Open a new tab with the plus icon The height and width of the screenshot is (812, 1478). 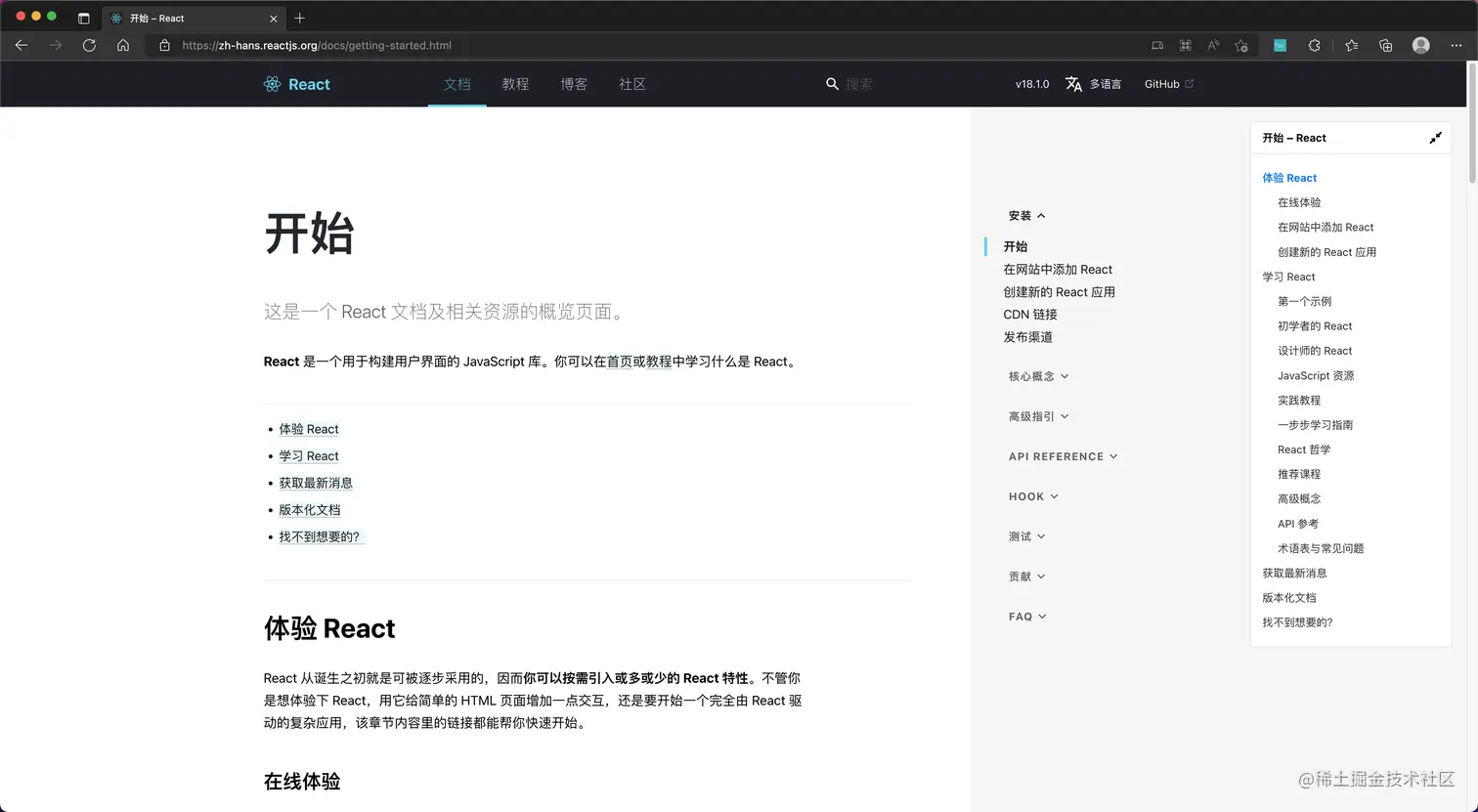tap(300, 18)
